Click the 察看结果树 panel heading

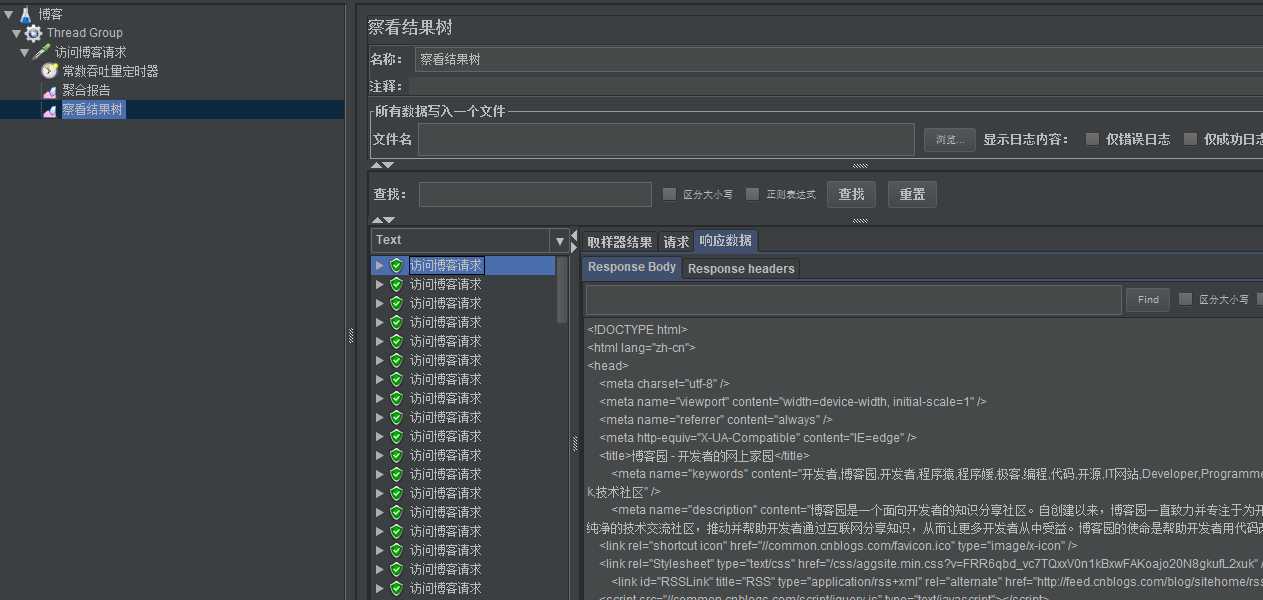coord(410,27)
